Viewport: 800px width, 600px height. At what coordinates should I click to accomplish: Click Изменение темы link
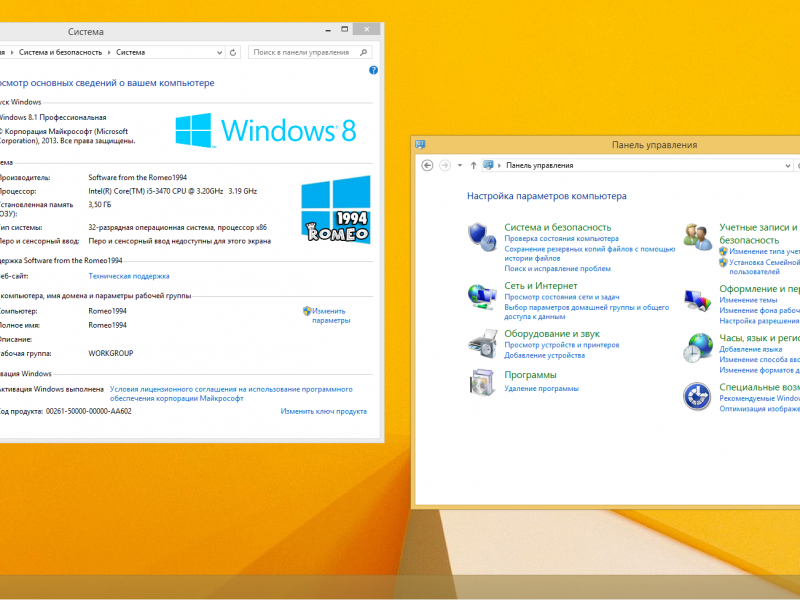[748, 300]
